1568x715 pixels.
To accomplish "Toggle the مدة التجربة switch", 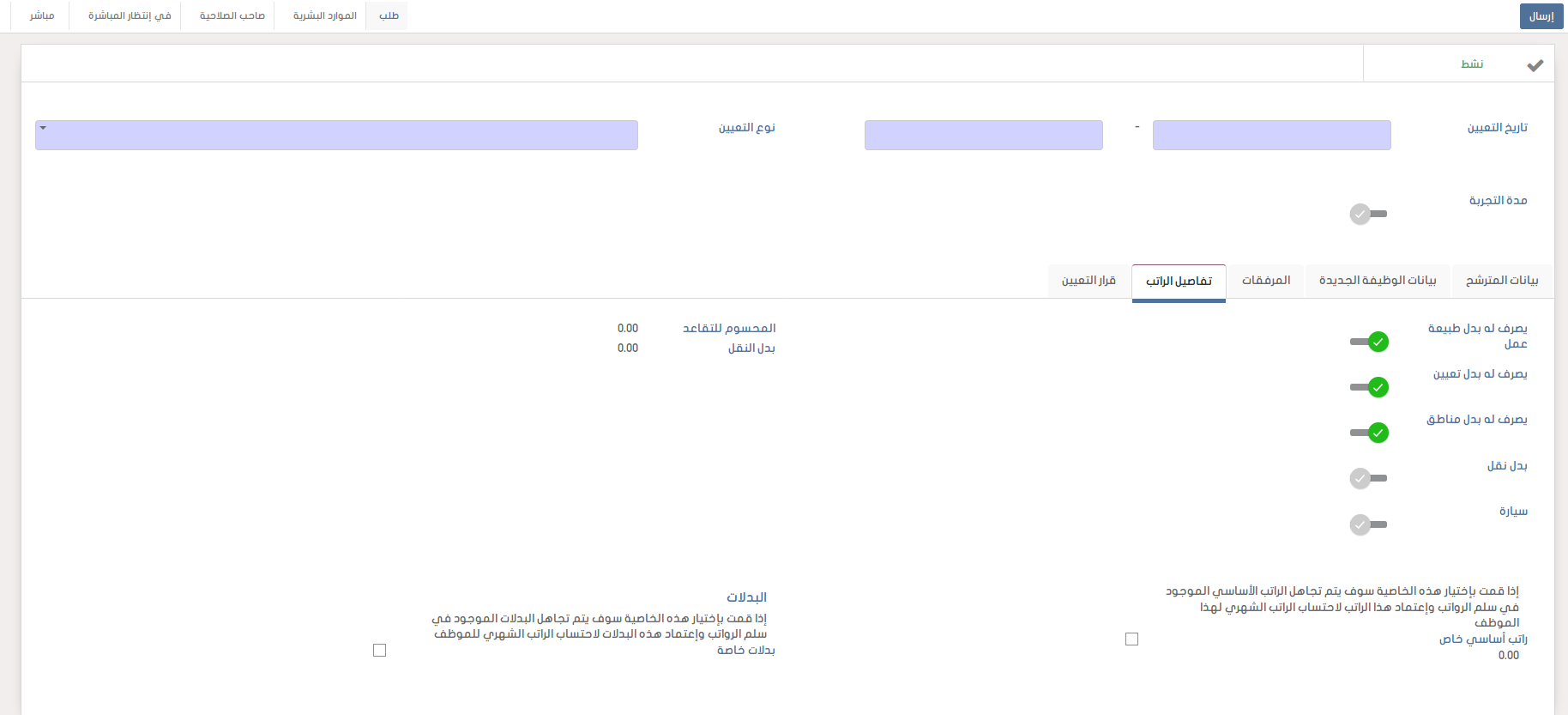I will pos(1367,214).
